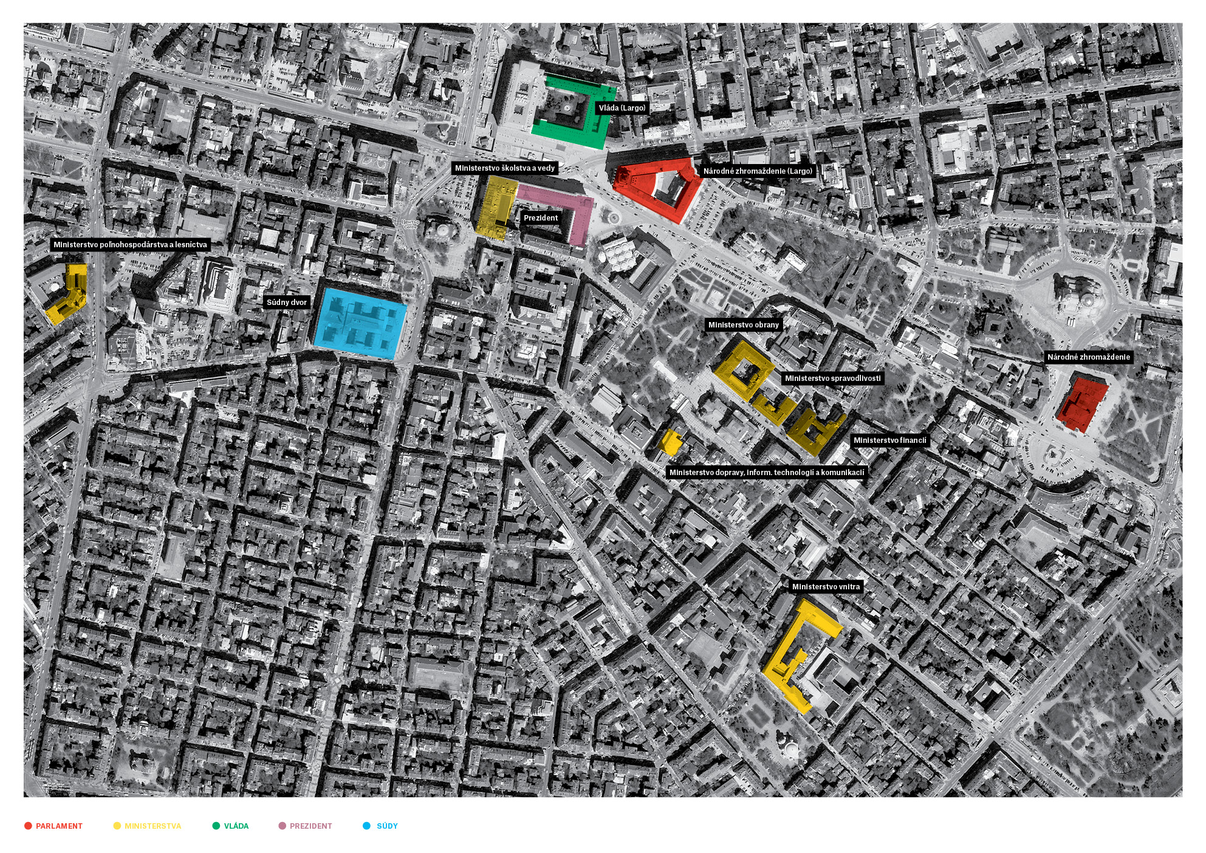Viewport: 1206px width, 853px height.
Task: Select the Ministerstvo spravodlivosti label
Action: point(832,378)
